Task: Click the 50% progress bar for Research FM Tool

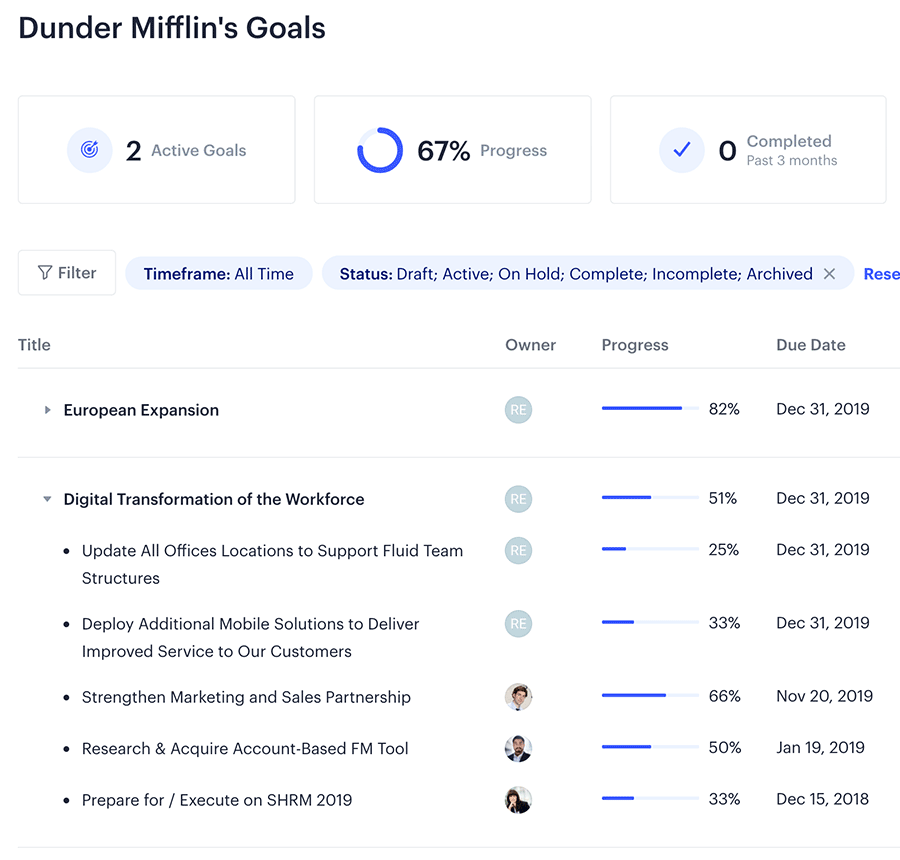Action: pos(650,747)
